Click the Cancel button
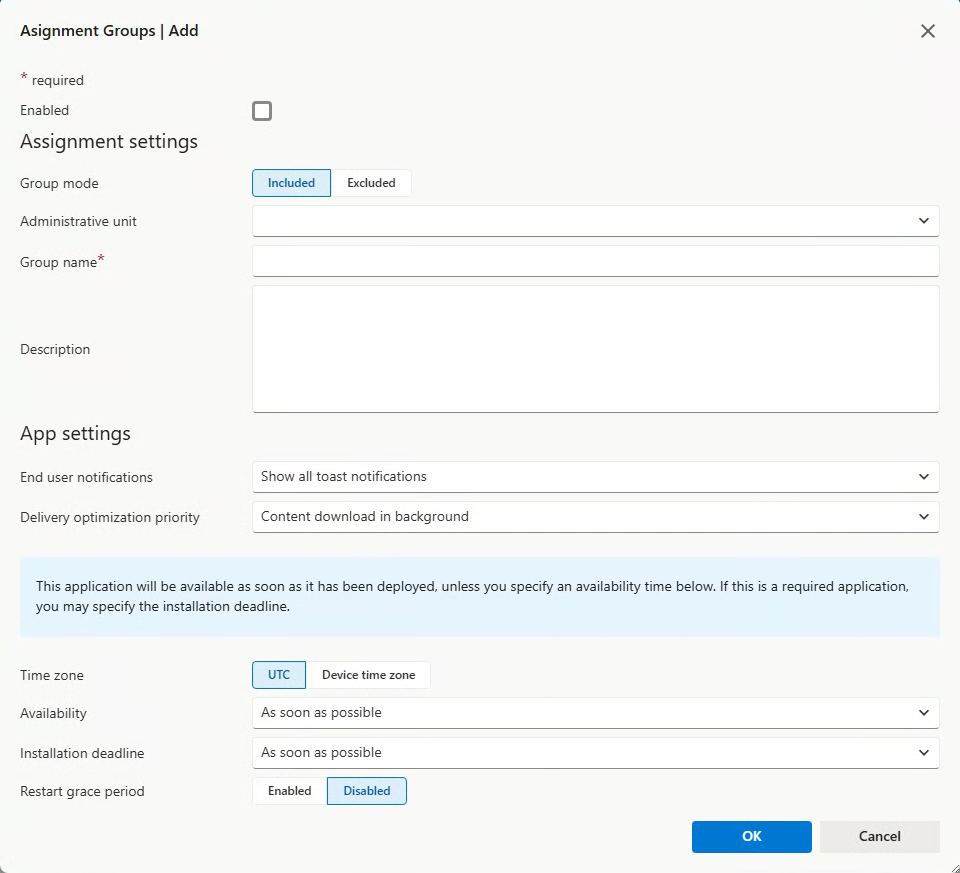This screenshot has height=873, width=960. click(879, 836)
